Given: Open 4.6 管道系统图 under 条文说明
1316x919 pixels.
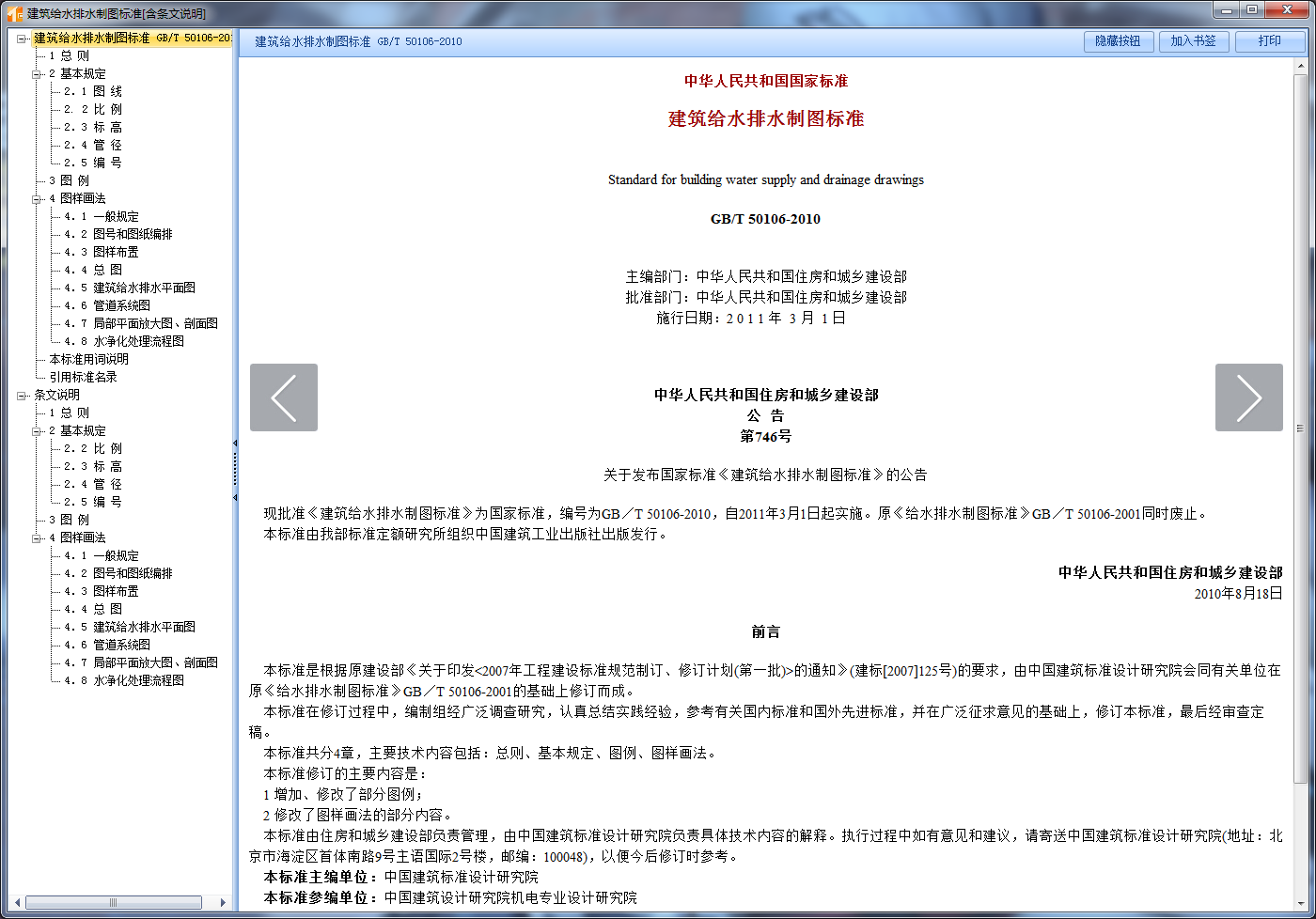Looking at the screenshot, I should pos(107,646).
